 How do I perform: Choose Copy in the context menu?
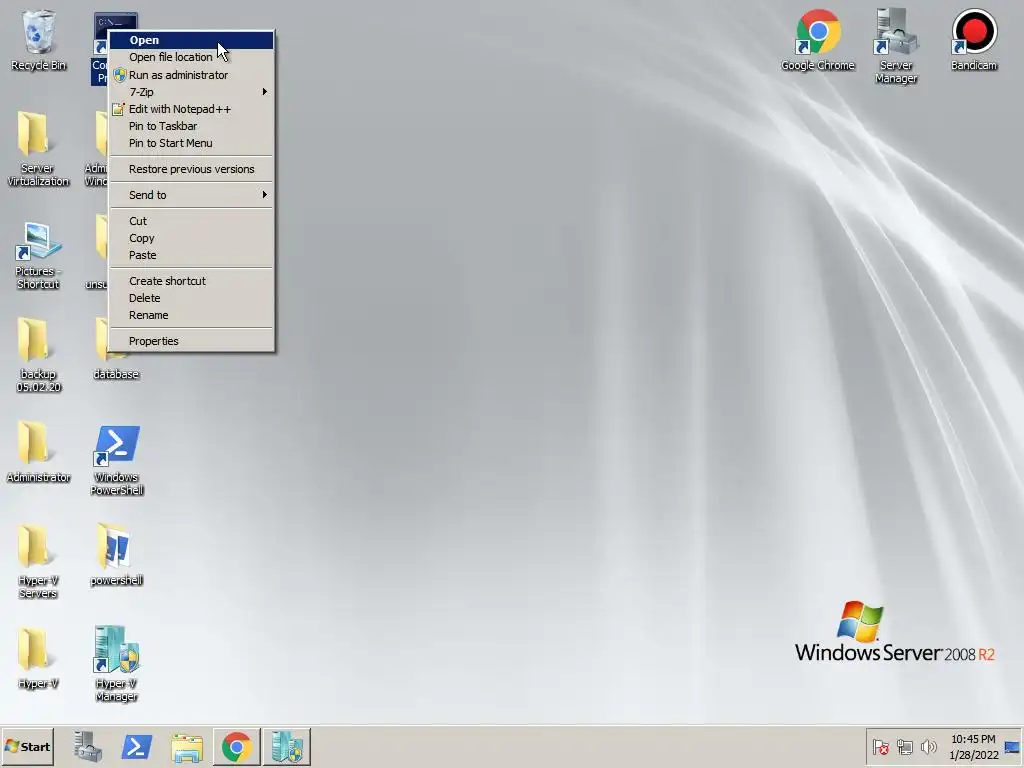coord(191,238)
